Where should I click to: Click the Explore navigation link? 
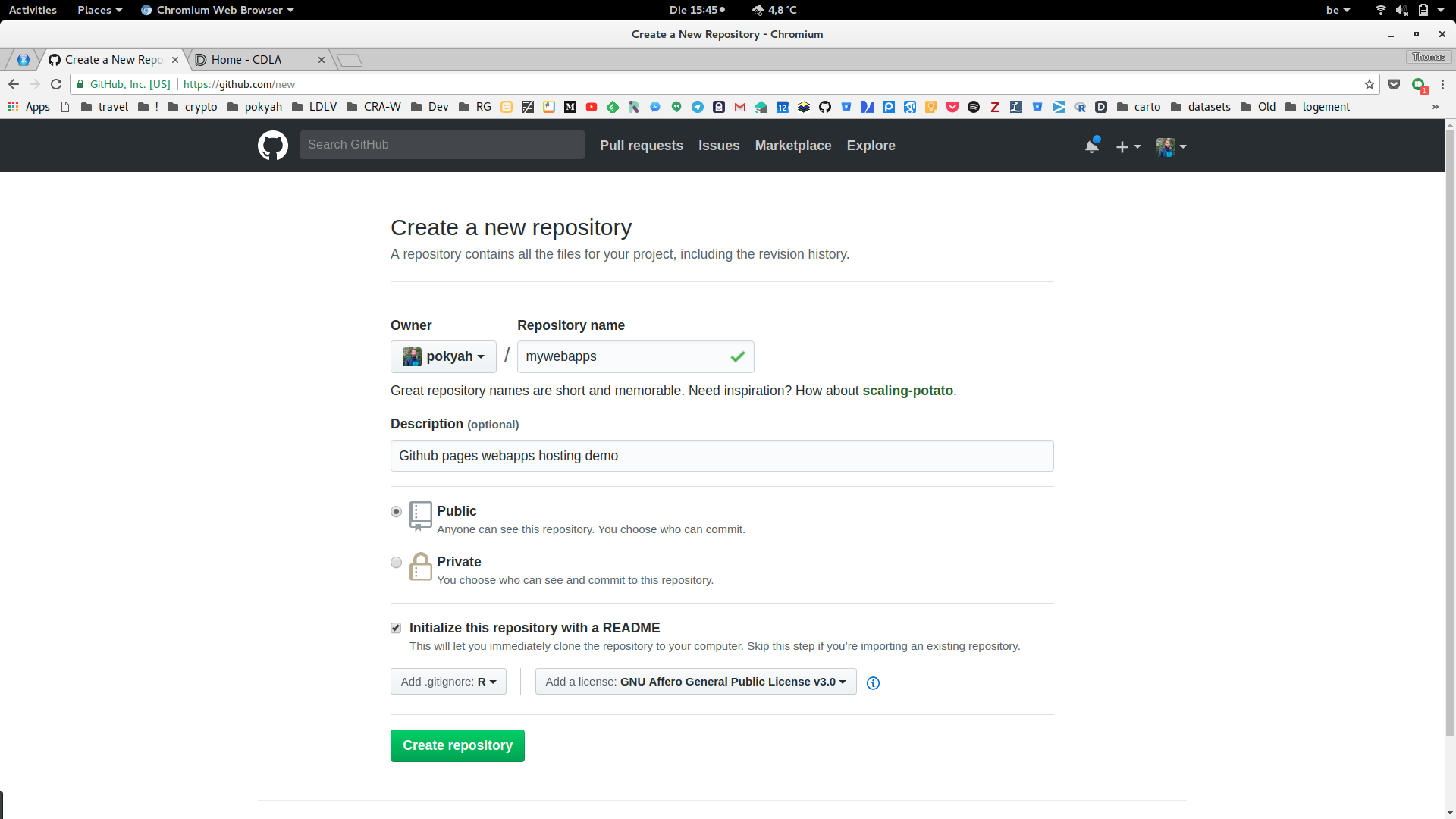[871, 146]
